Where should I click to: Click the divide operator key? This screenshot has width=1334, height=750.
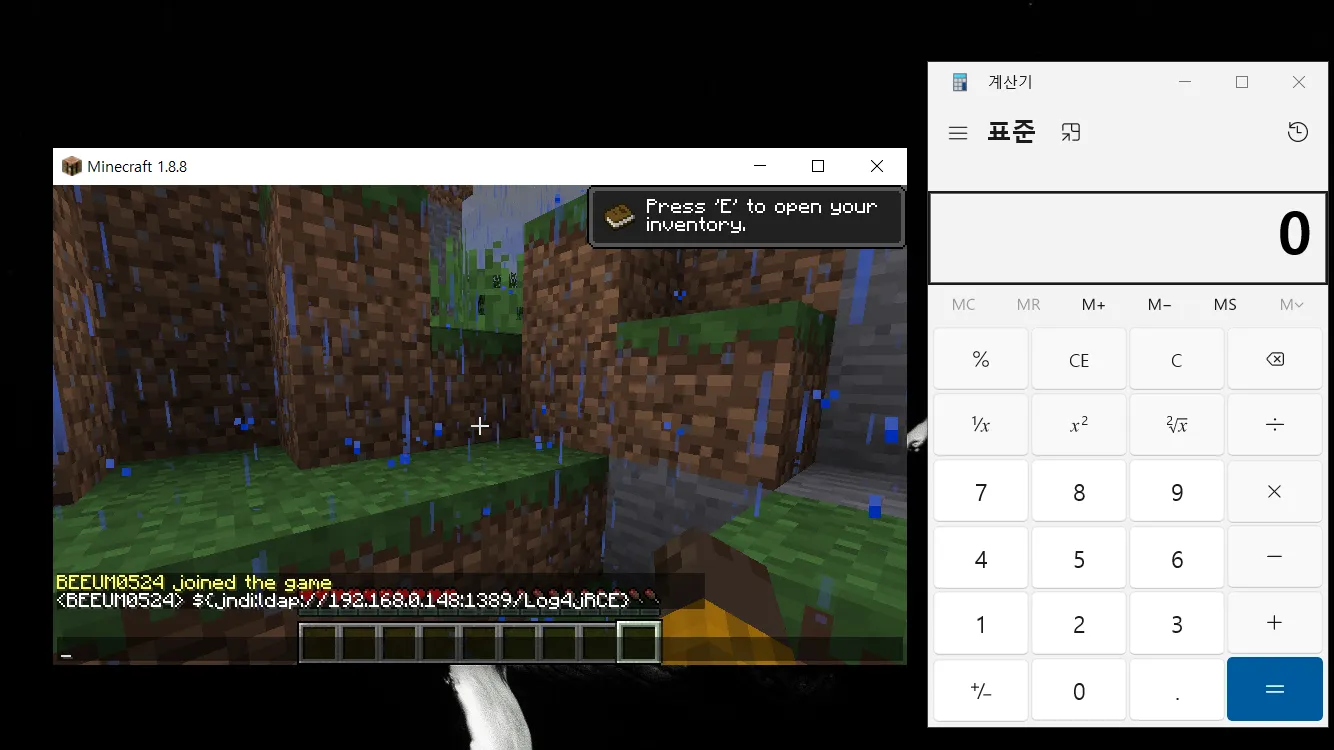coord(1275,425)
